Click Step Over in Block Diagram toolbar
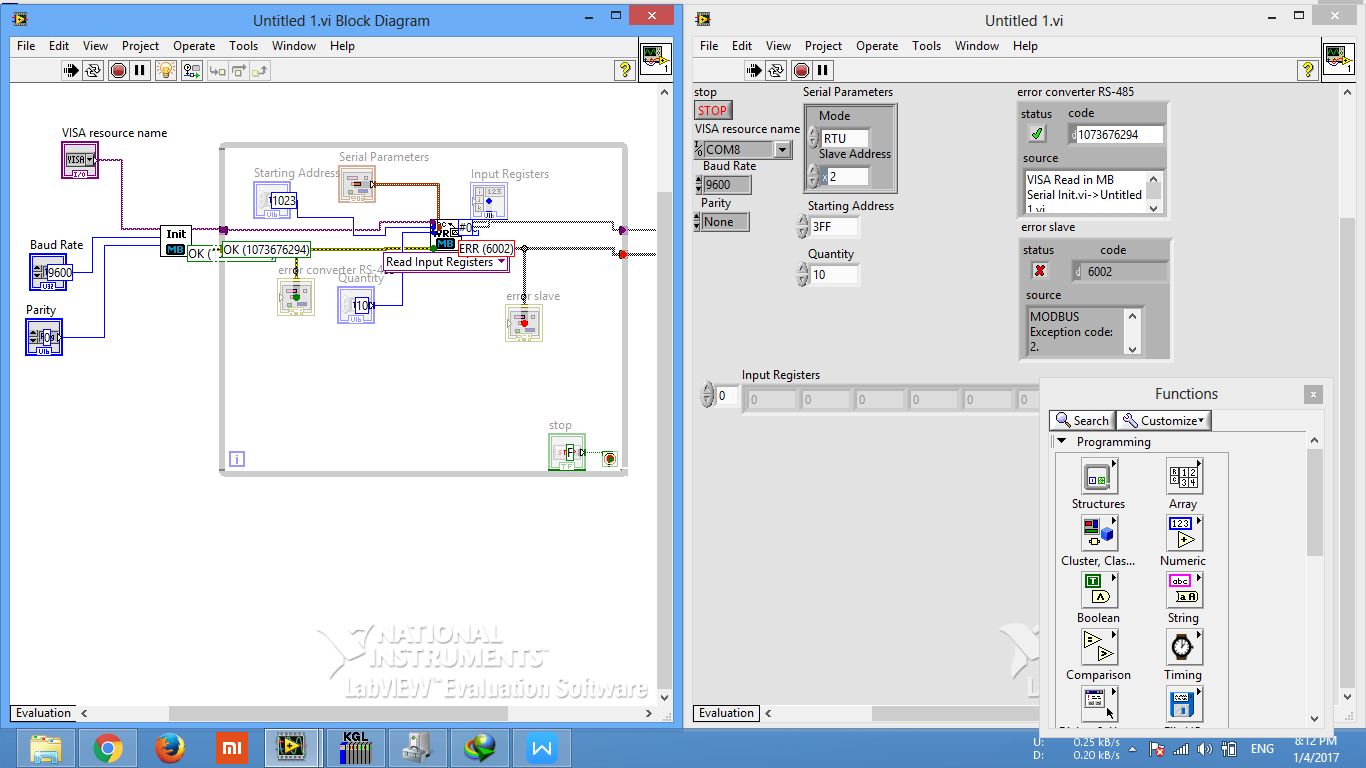Image resolution: width=1366 pixels, height=768 pixels. 239,70
